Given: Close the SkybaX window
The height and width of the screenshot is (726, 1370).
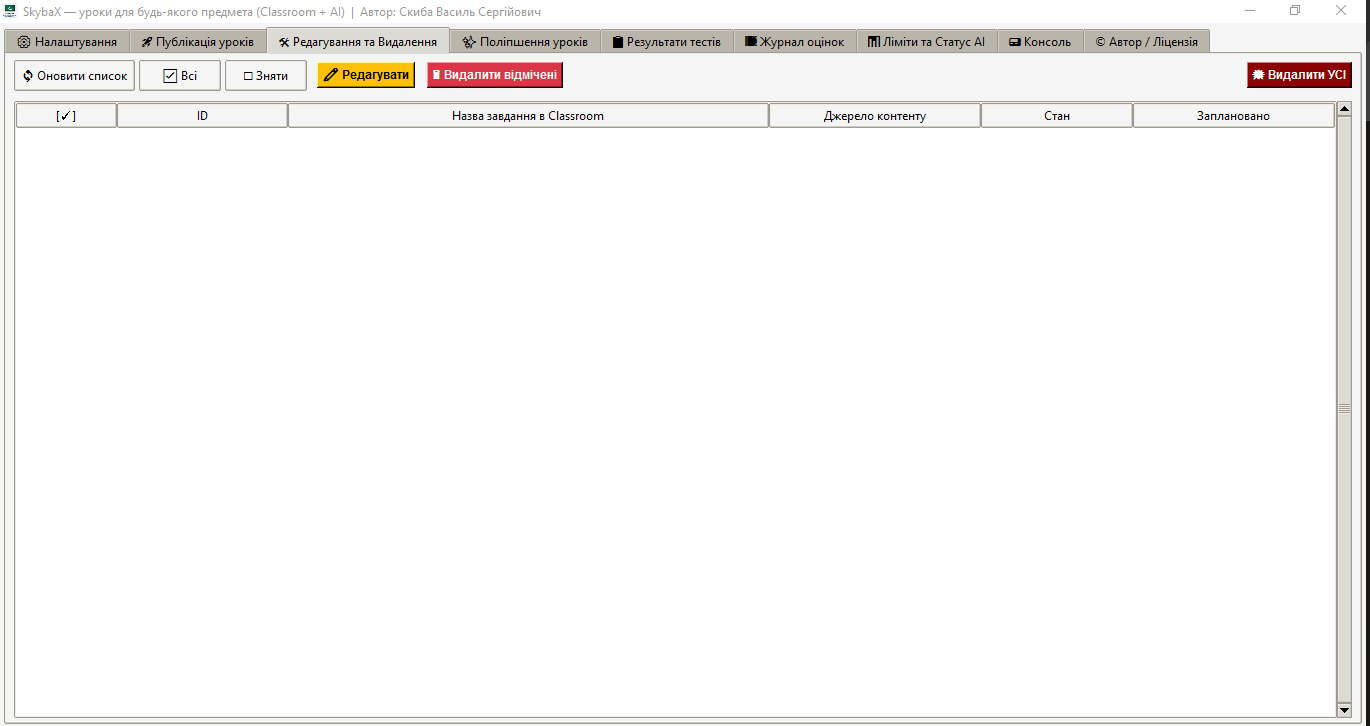Looking at the screenshot, I should [1341, 10].
